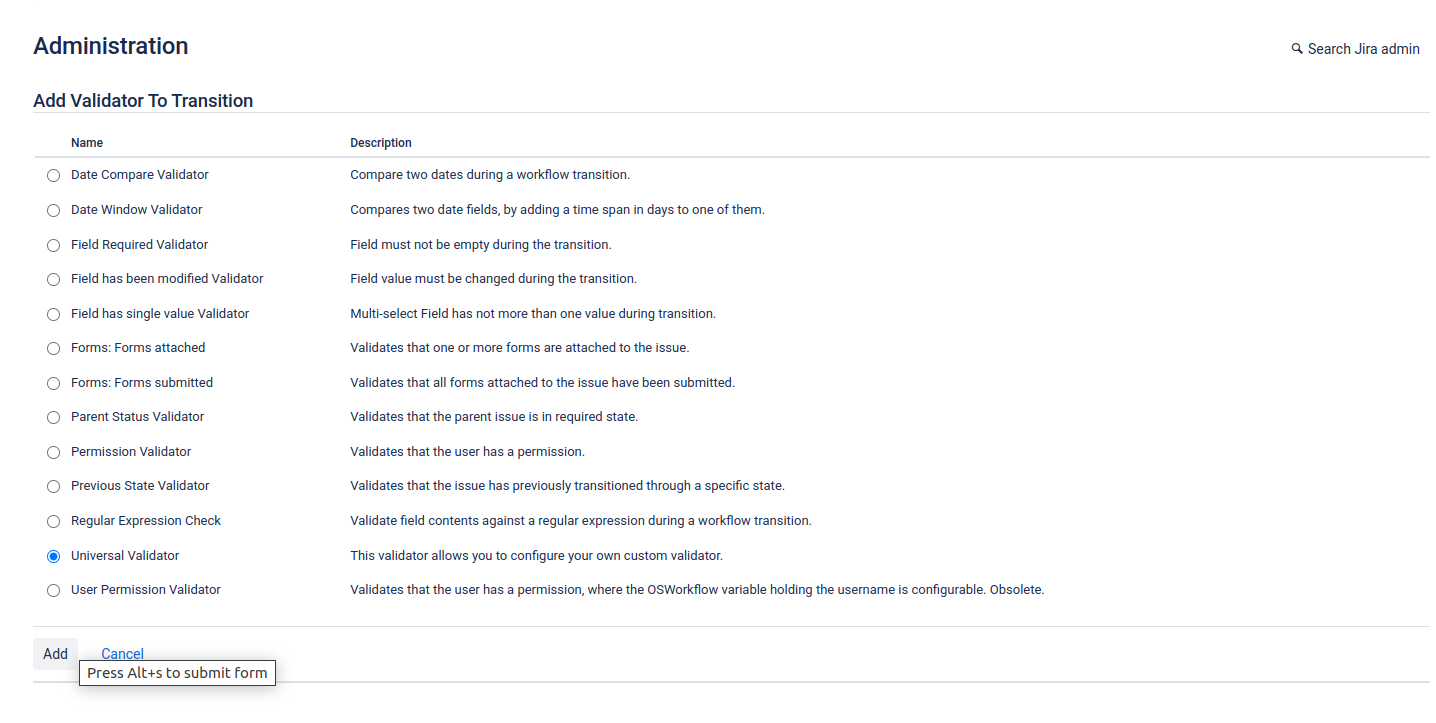Select the Date Compare Validator radio button
Image resolution: width=1436 pixels, height=723 pixels.
[53, 175]
